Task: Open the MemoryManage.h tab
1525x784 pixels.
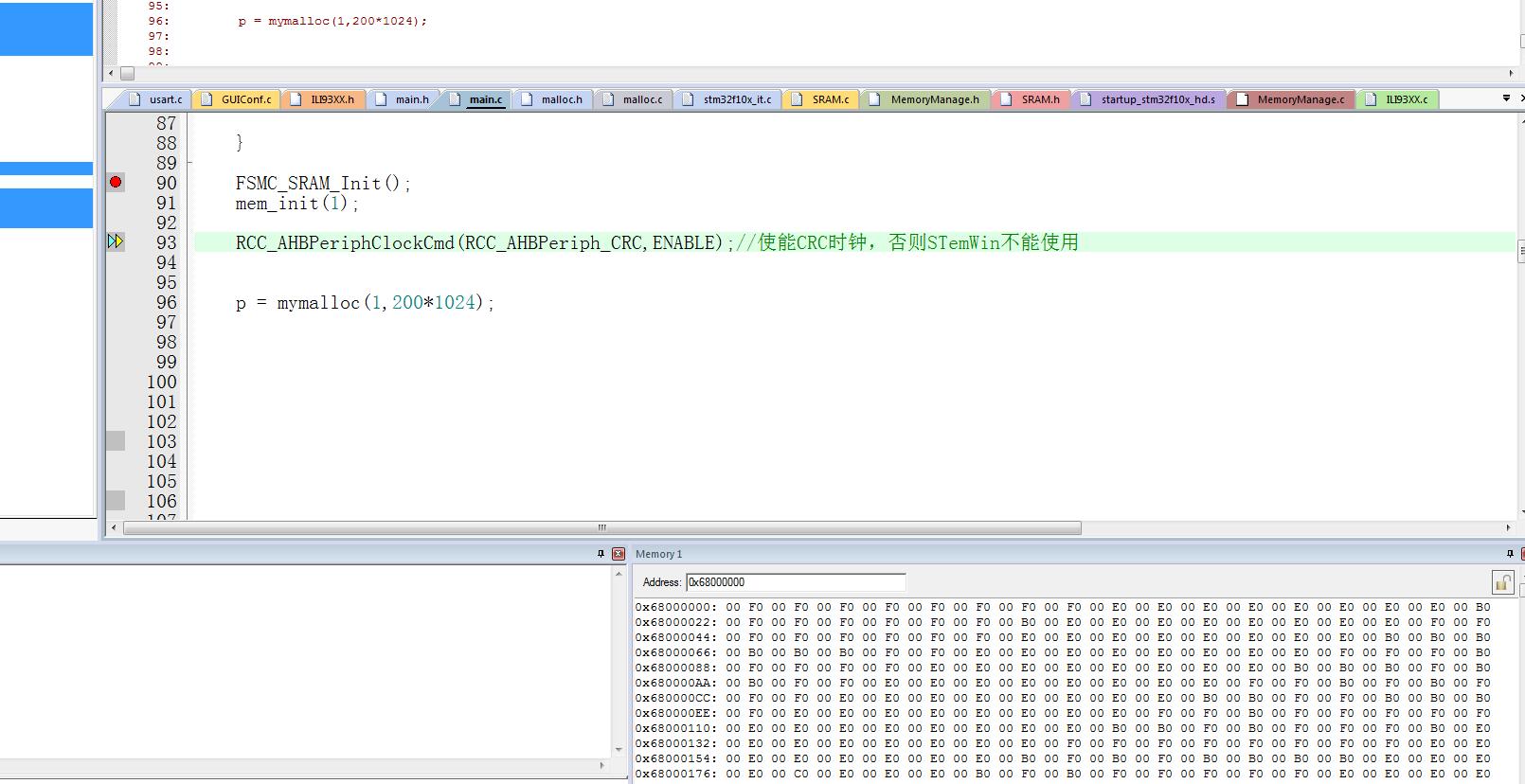Action: click(926, 99)
